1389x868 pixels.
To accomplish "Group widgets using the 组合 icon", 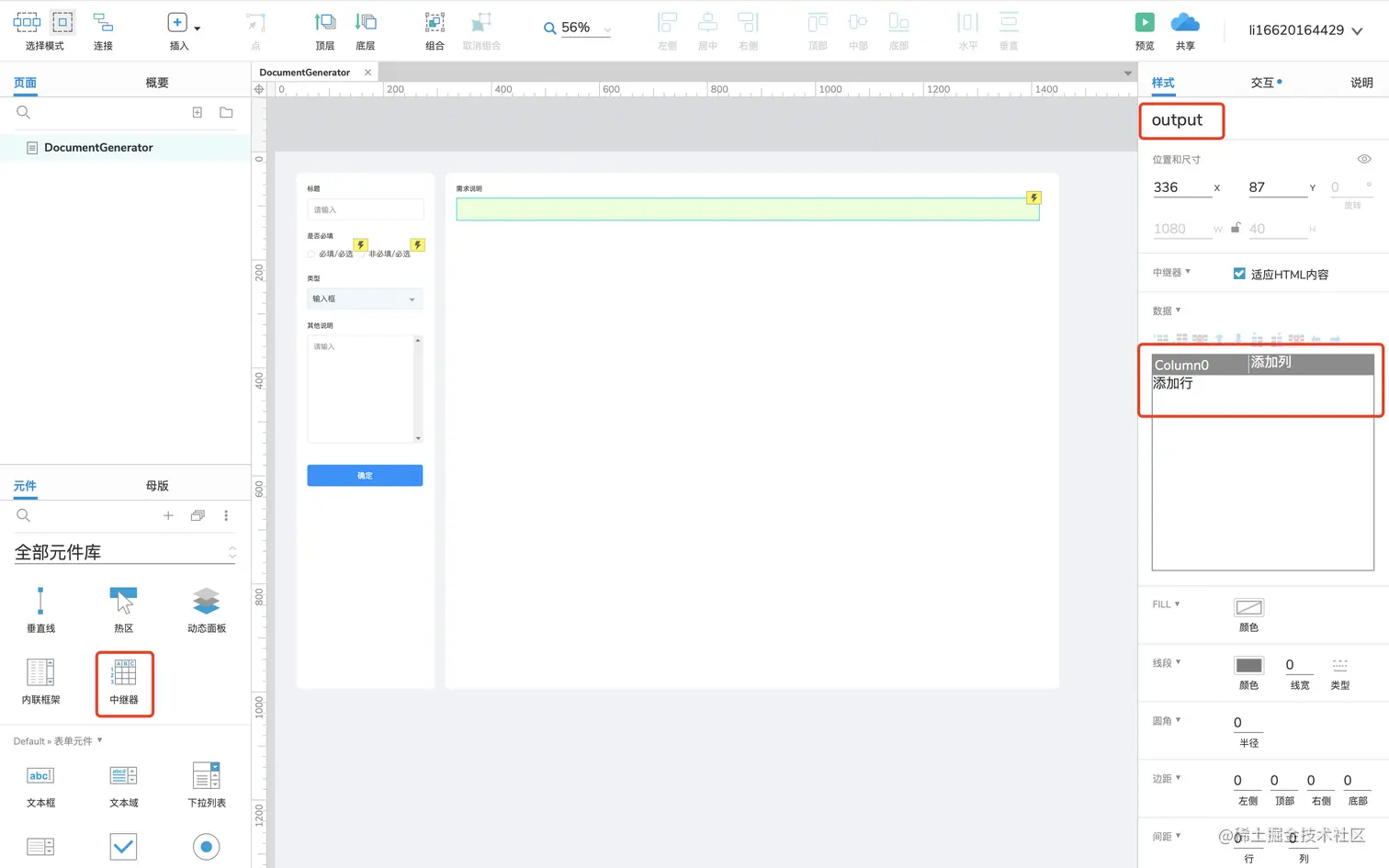I will coord(435,22).
